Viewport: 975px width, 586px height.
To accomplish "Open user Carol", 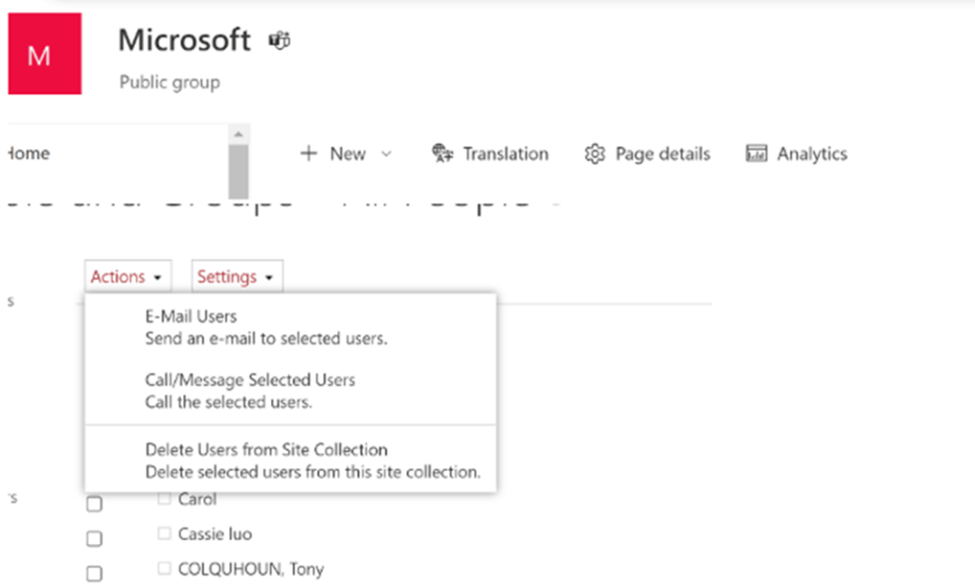I will pos(197,499).
